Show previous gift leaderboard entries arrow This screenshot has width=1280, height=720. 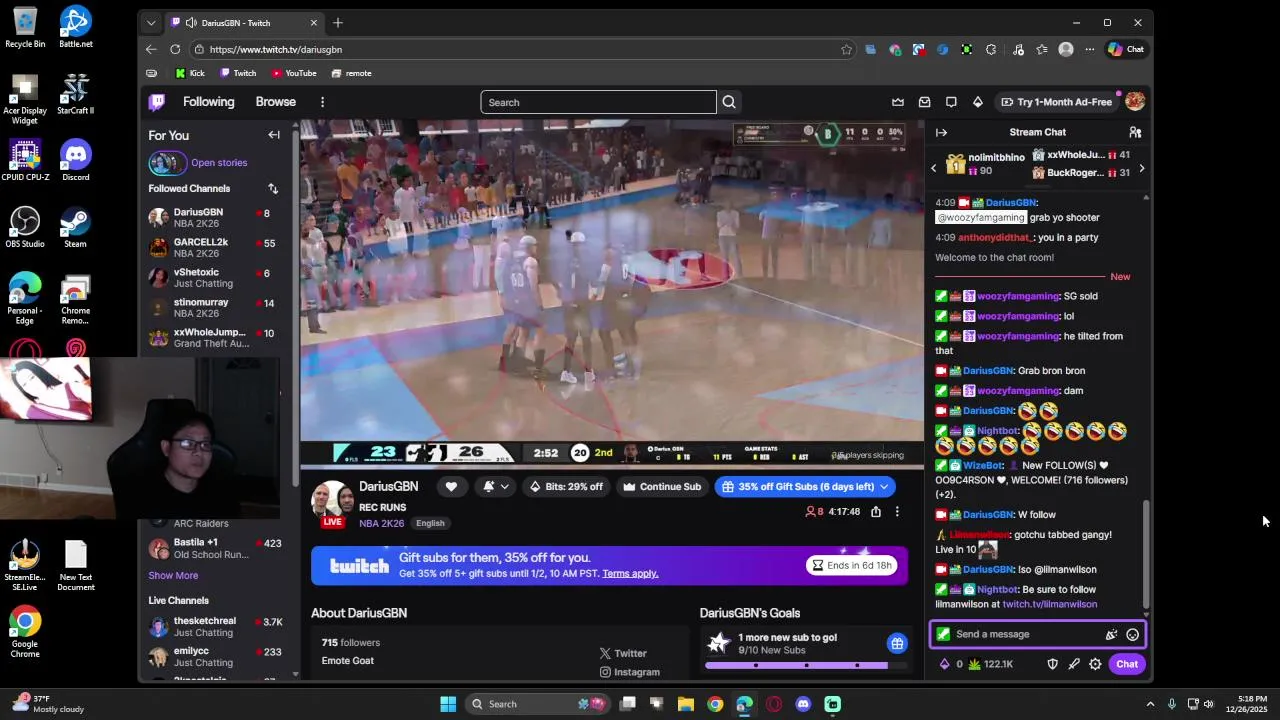click(x=934, y=168)
